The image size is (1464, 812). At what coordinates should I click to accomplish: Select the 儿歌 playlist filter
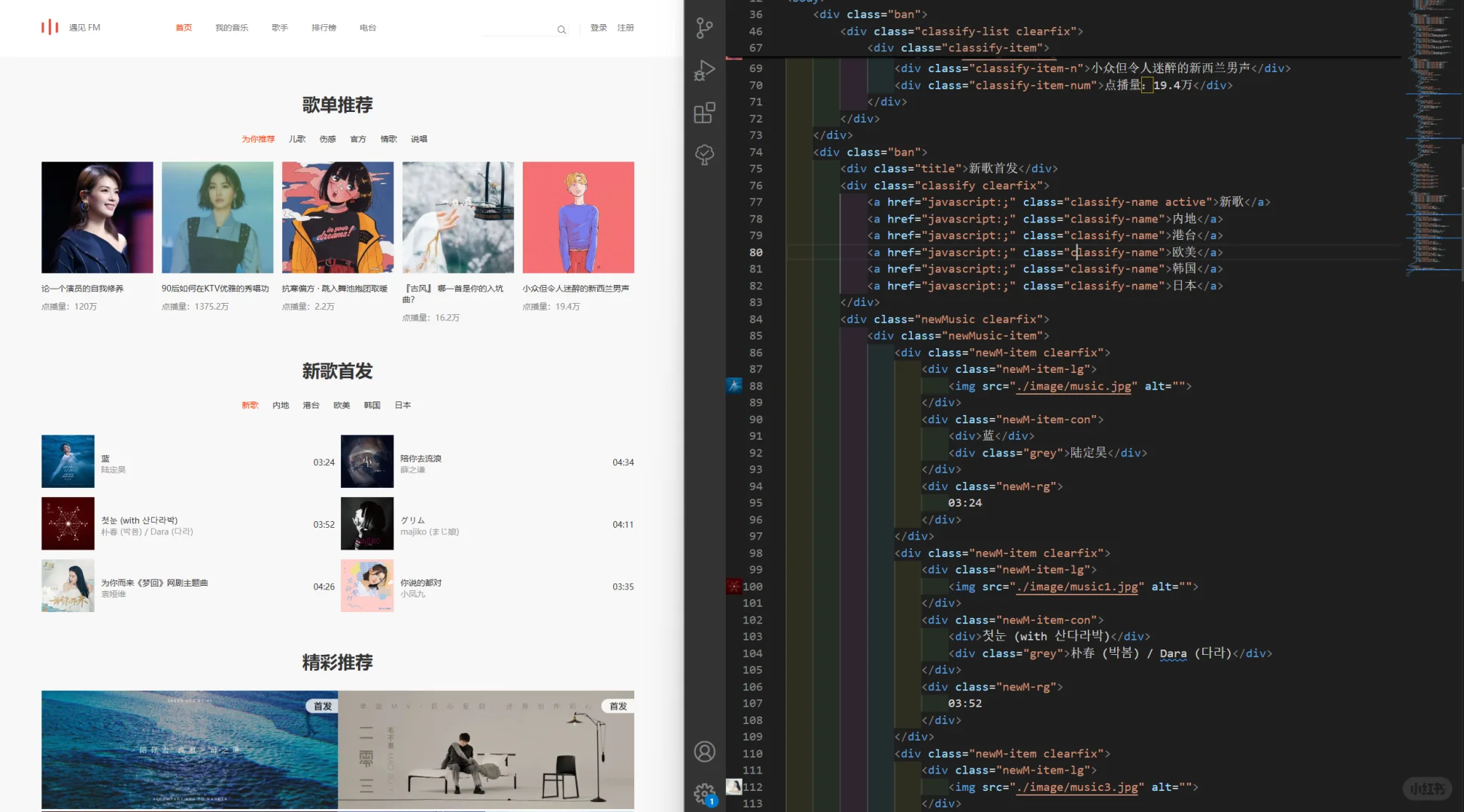(x=298, y=138)
